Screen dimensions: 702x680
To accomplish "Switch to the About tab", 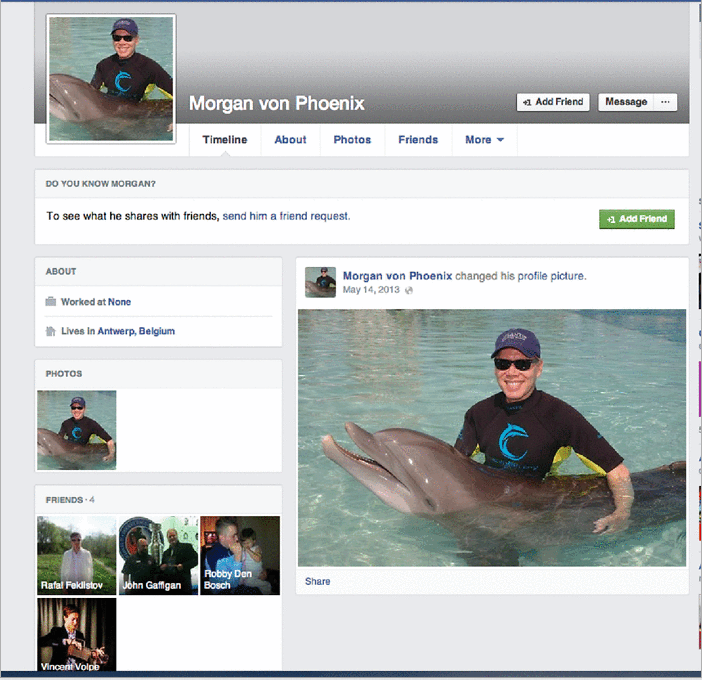I will [x=290, y=140].
